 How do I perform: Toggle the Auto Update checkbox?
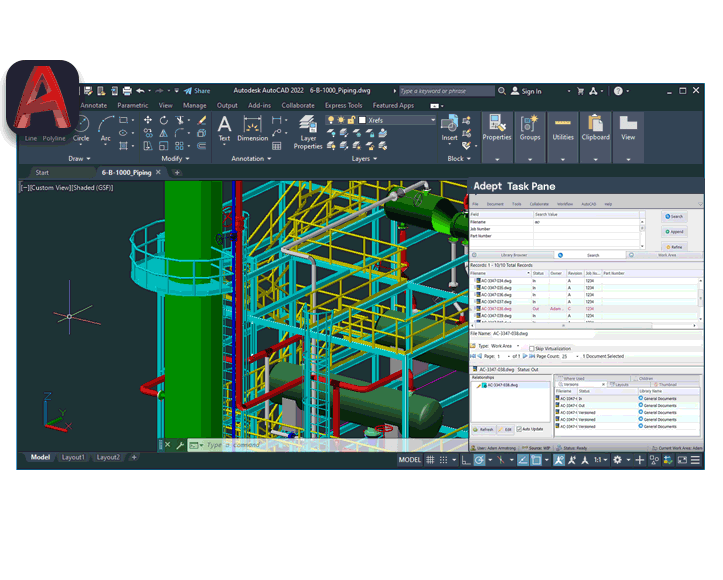pyautogui.click(x=519, y=429)
